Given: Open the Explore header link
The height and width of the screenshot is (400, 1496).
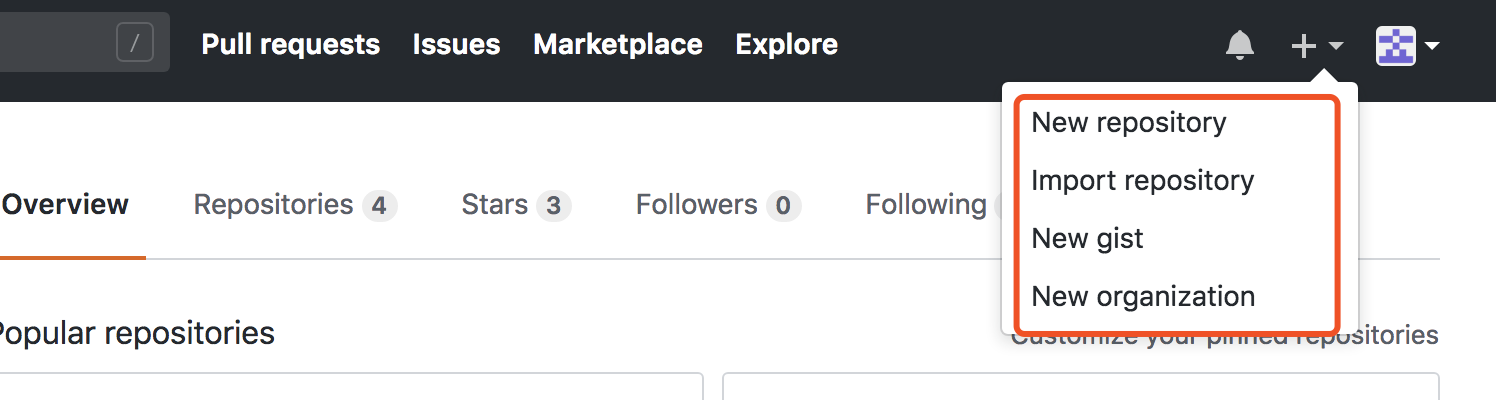Looking at the screenshot, I should click(786, 44).
